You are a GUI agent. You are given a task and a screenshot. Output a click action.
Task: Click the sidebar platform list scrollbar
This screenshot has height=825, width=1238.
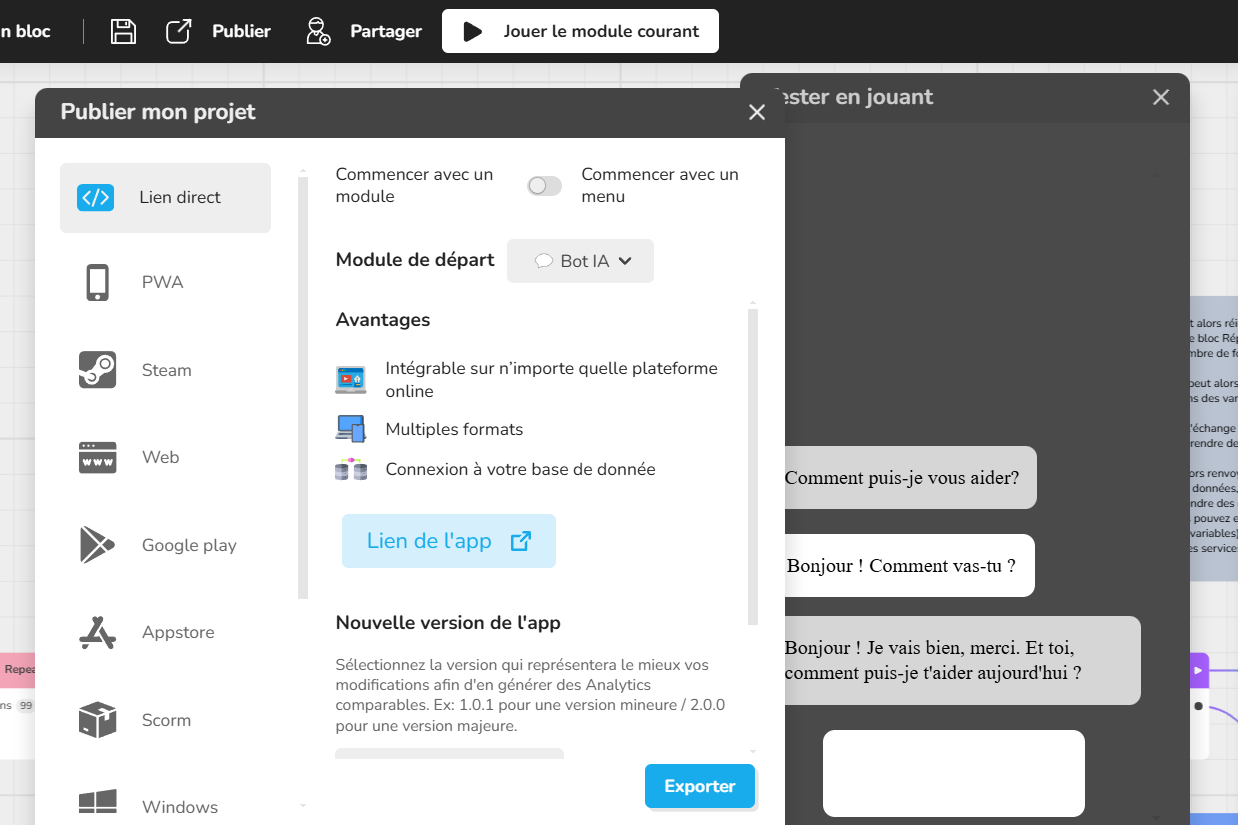(x=303, y=388)
